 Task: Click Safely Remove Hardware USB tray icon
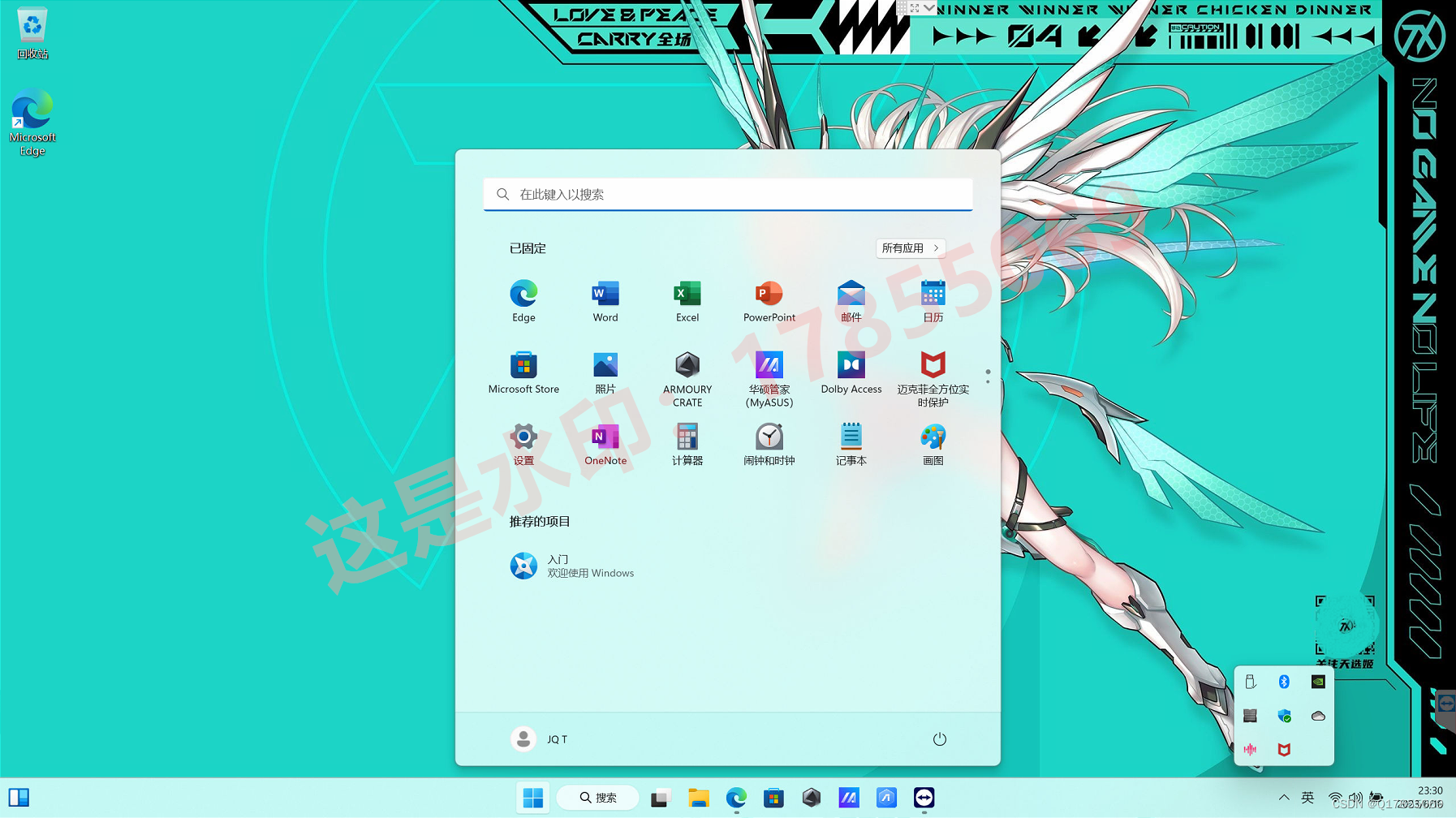click(1251, 682)
